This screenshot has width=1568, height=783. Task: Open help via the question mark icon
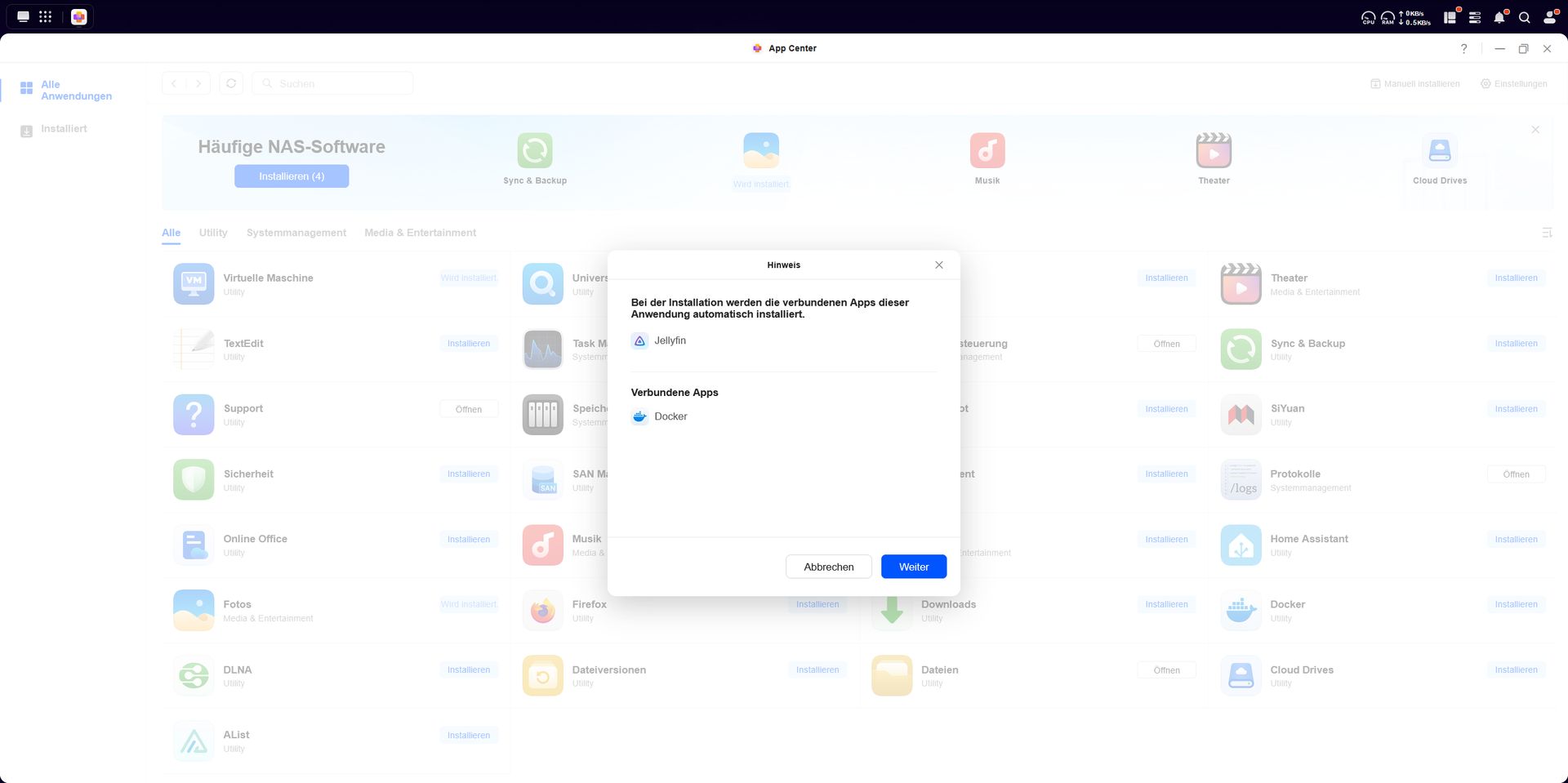[x=1463, y=48]
